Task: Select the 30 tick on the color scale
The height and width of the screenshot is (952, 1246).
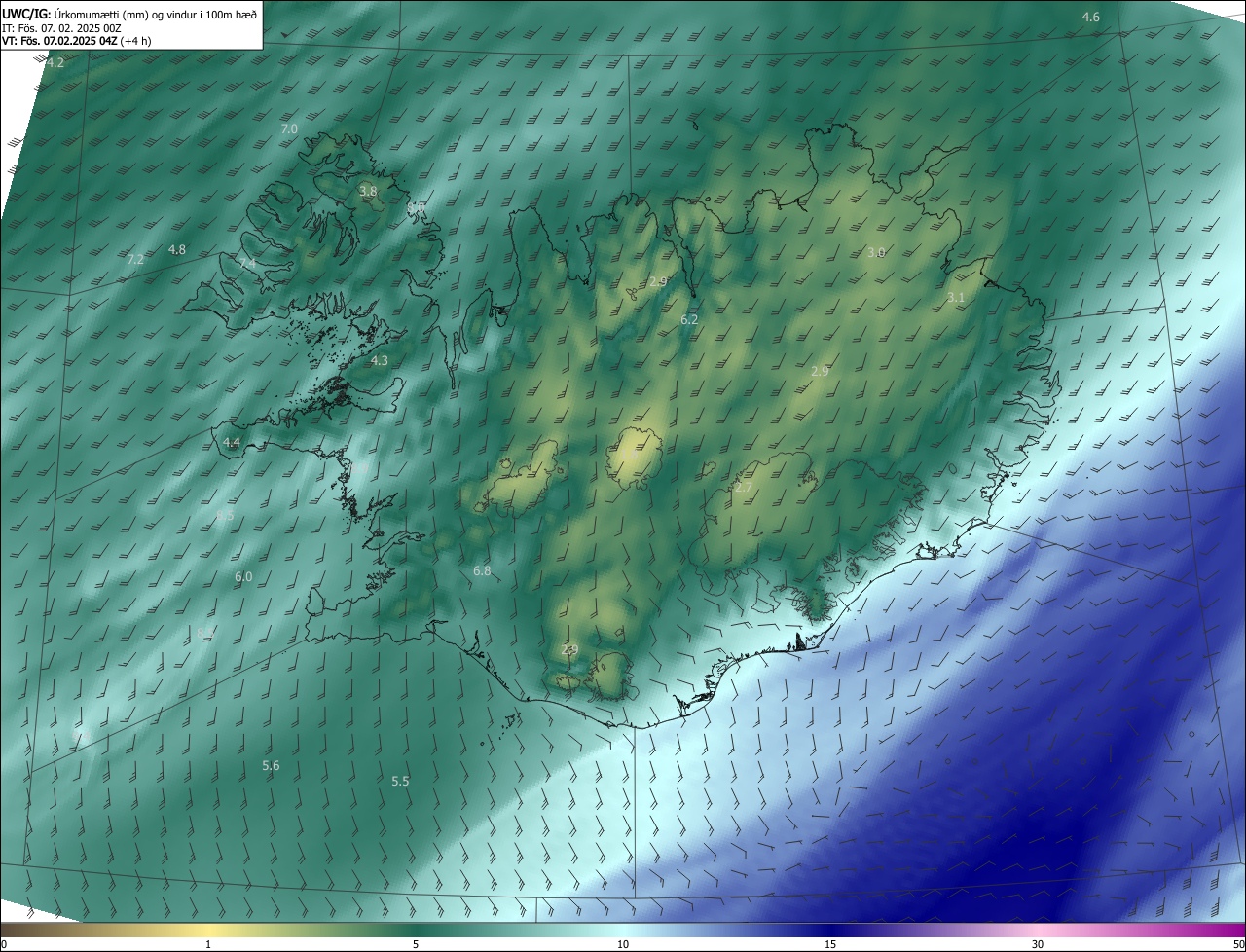Action: [x=1038, y=944]
